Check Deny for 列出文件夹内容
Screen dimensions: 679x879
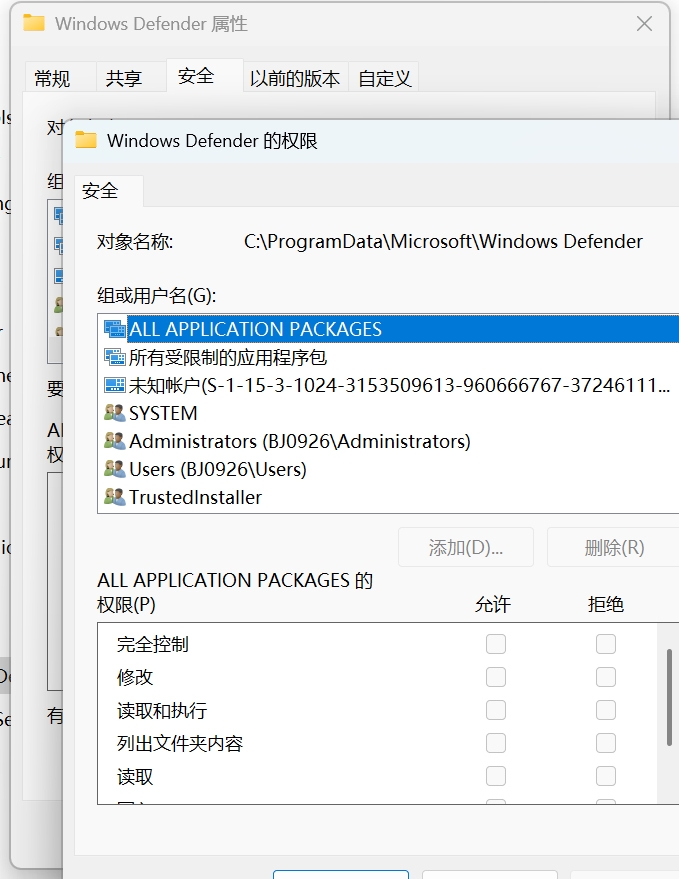coord(606,743)
